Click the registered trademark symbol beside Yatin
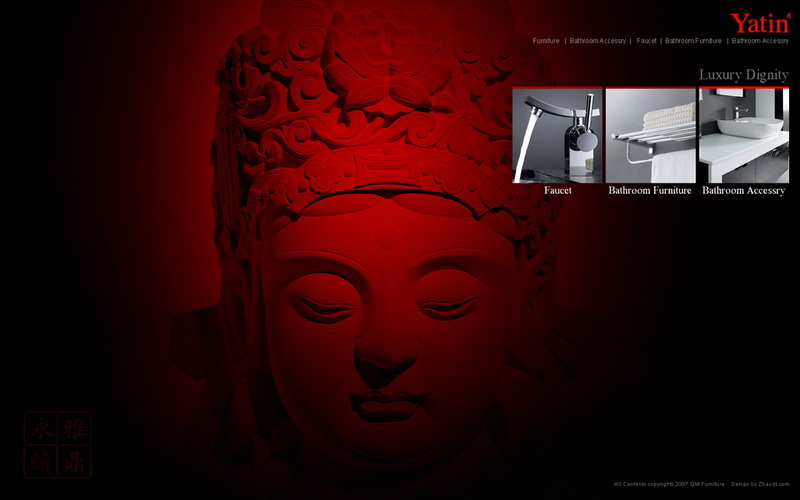Screen dimensions: 800x500 click(x=788, y=16)
